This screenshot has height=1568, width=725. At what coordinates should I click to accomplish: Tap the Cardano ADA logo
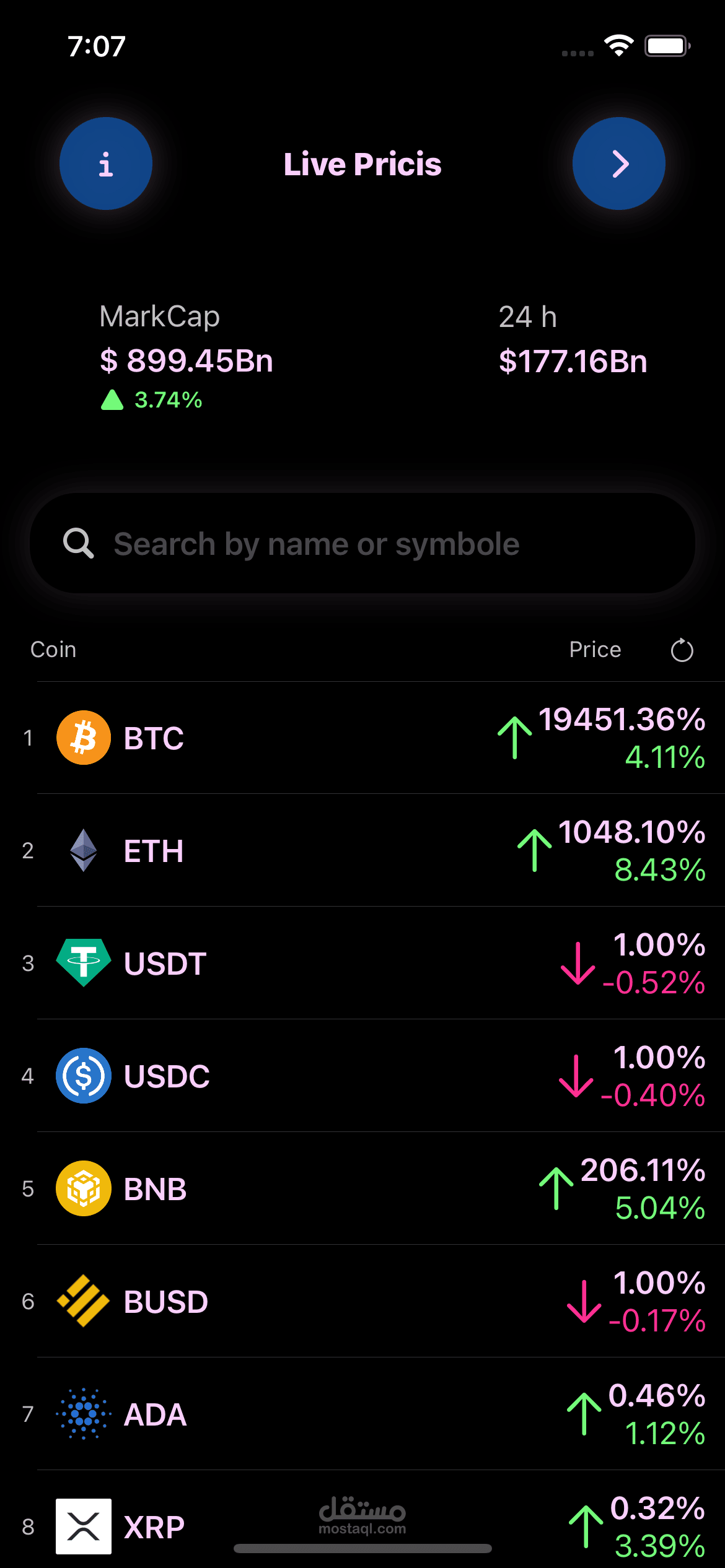[x=84, y=1414]
